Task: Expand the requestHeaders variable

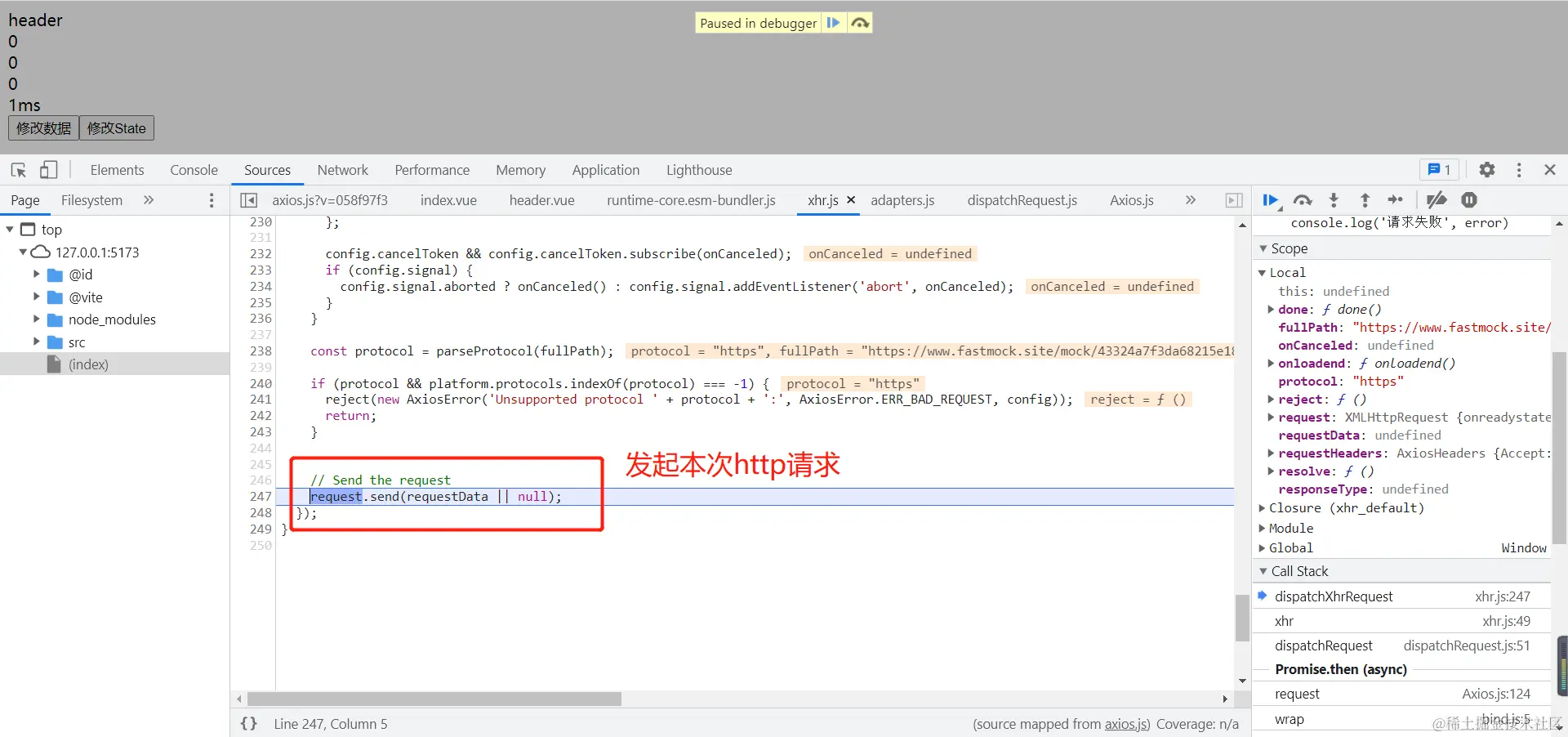Action: click(x=1271, y=453)
